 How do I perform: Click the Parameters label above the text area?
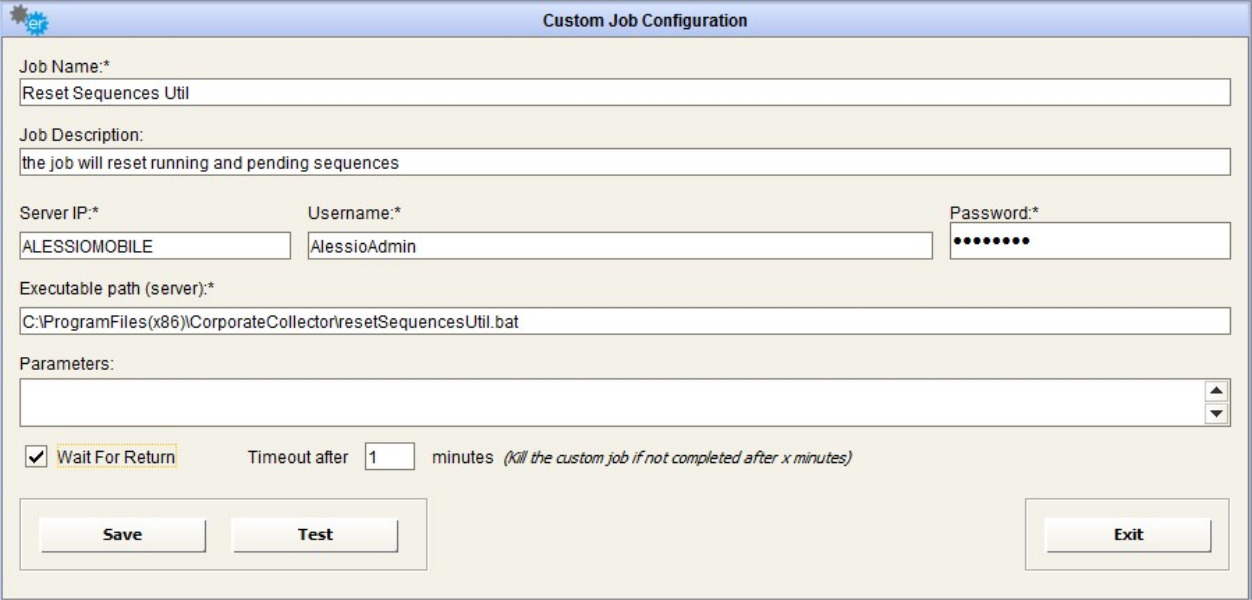tap(67, 364)
